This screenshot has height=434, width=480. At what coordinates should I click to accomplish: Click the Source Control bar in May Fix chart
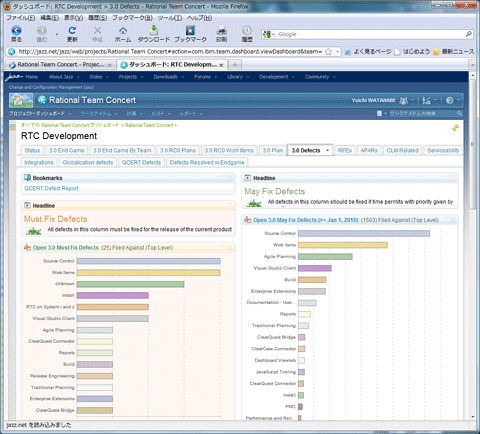point(364,233)
